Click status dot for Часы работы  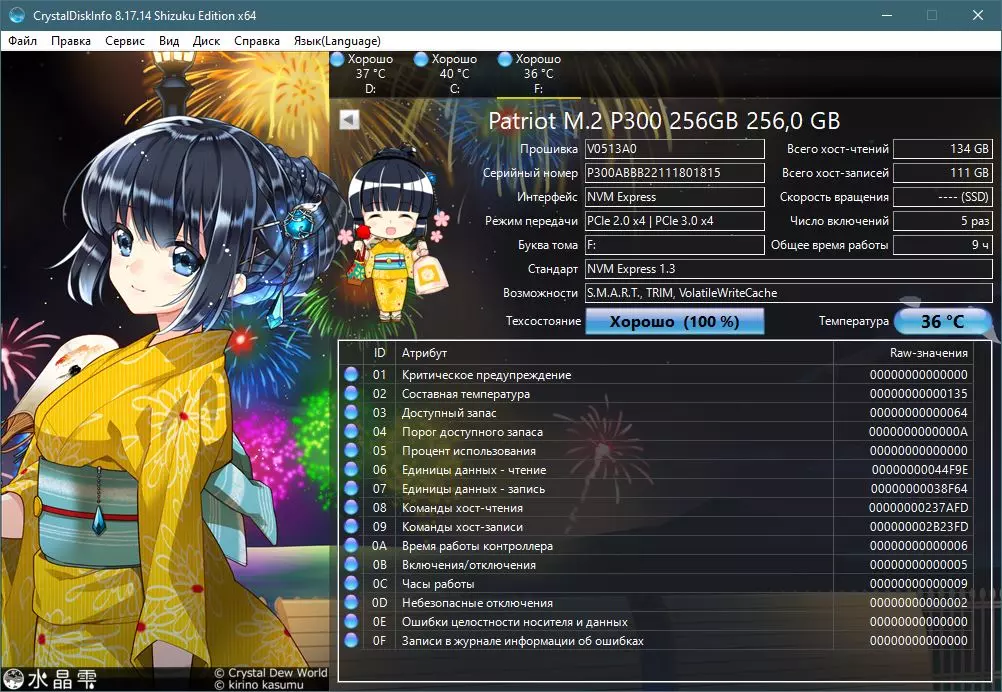point(351,583)
